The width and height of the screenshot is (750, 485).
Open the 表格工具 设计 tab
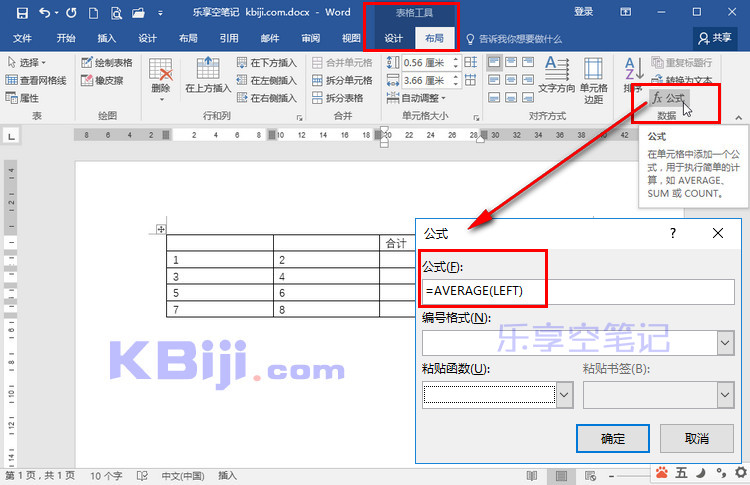(x=393, y=38)
